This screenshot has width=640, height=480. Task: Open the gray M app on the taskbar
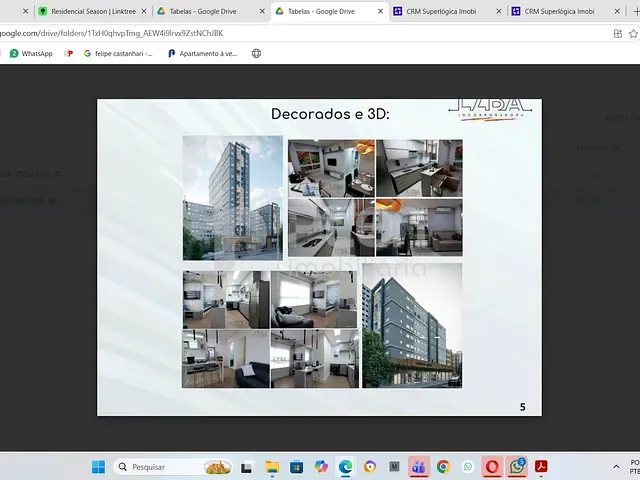(394, 466)
